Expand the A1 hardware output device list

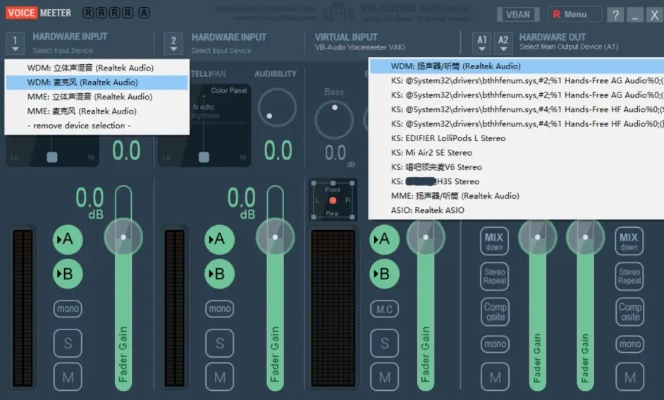coord(481,43)
